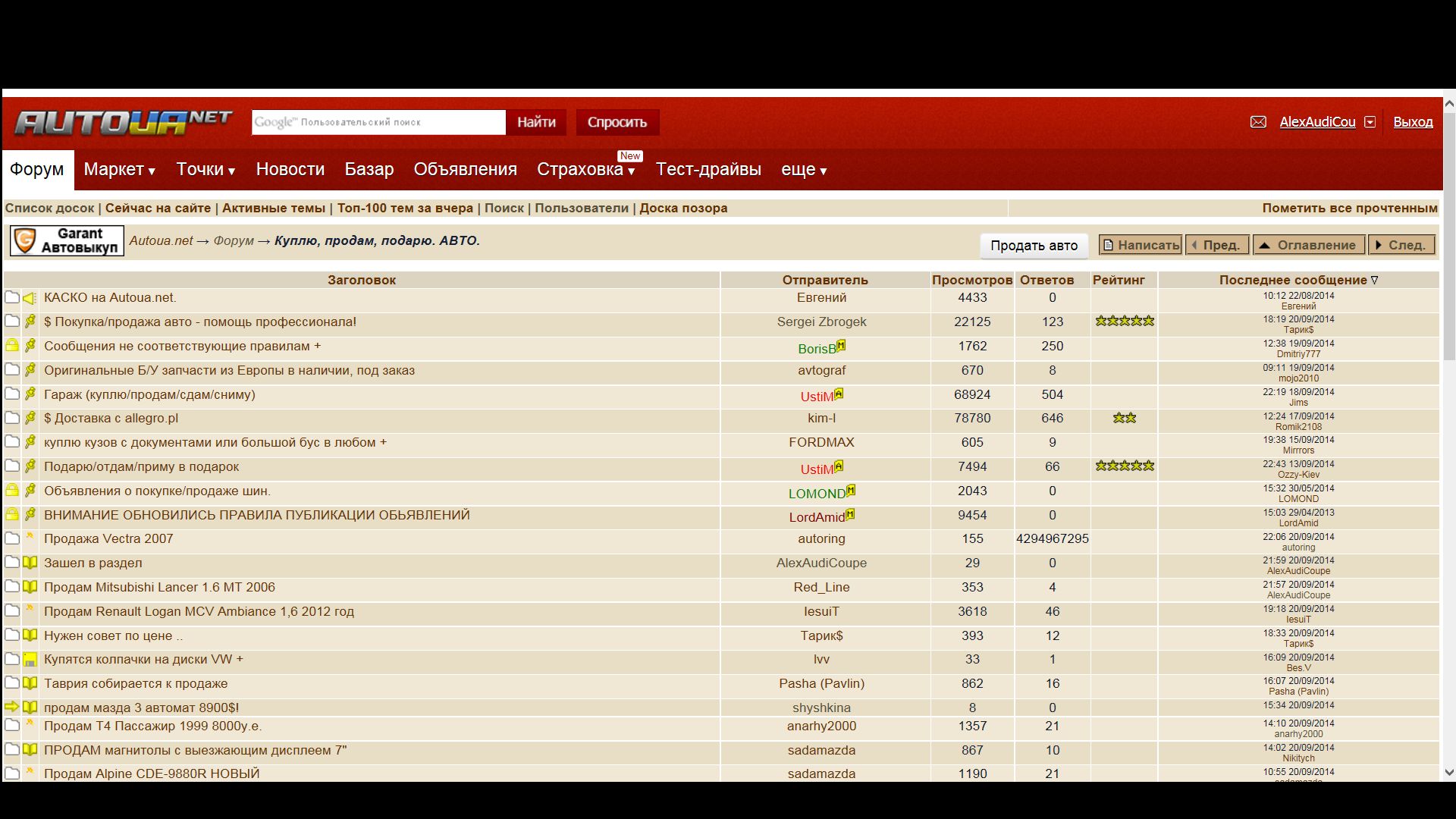
Task: Click lock icon next to Сообщения не соответствующие
Action: click(x=12, y=346)
